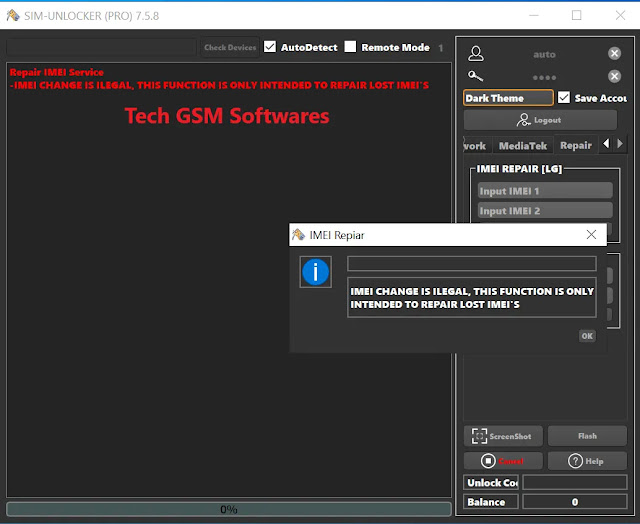Click the Logout button
640x524 pixels.
tap(540, 120)
